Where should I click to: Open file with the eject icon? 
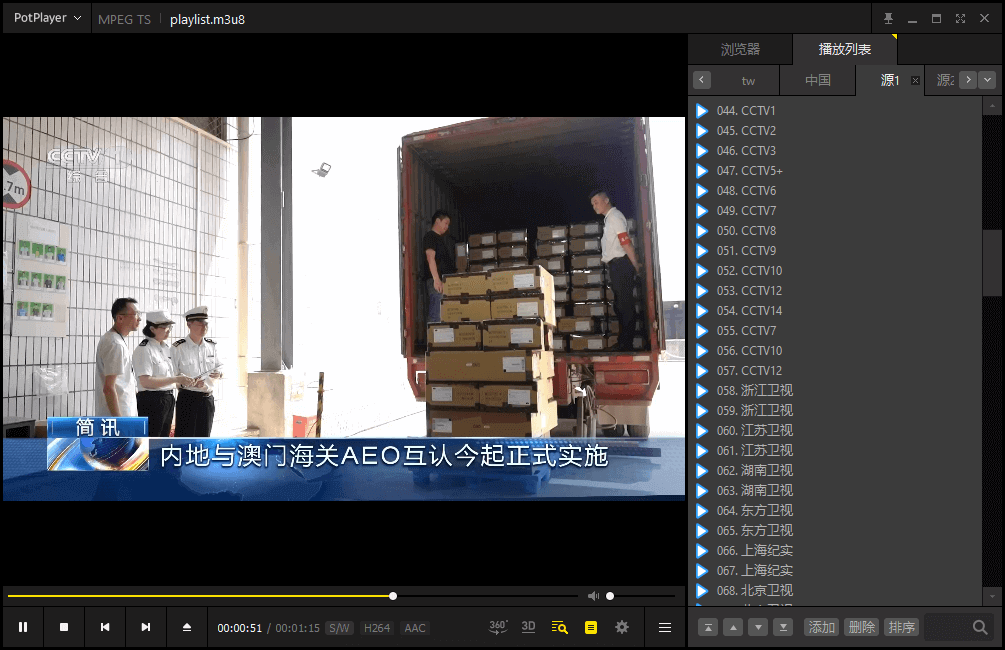187,627
